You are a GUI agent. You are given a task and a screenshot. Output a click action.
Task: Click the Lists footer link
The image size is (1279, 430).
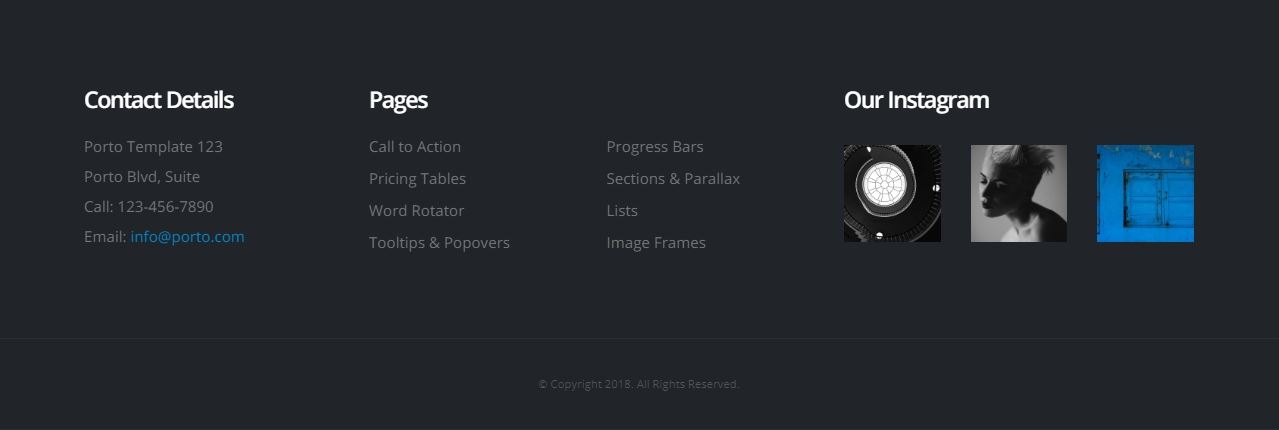622,211
